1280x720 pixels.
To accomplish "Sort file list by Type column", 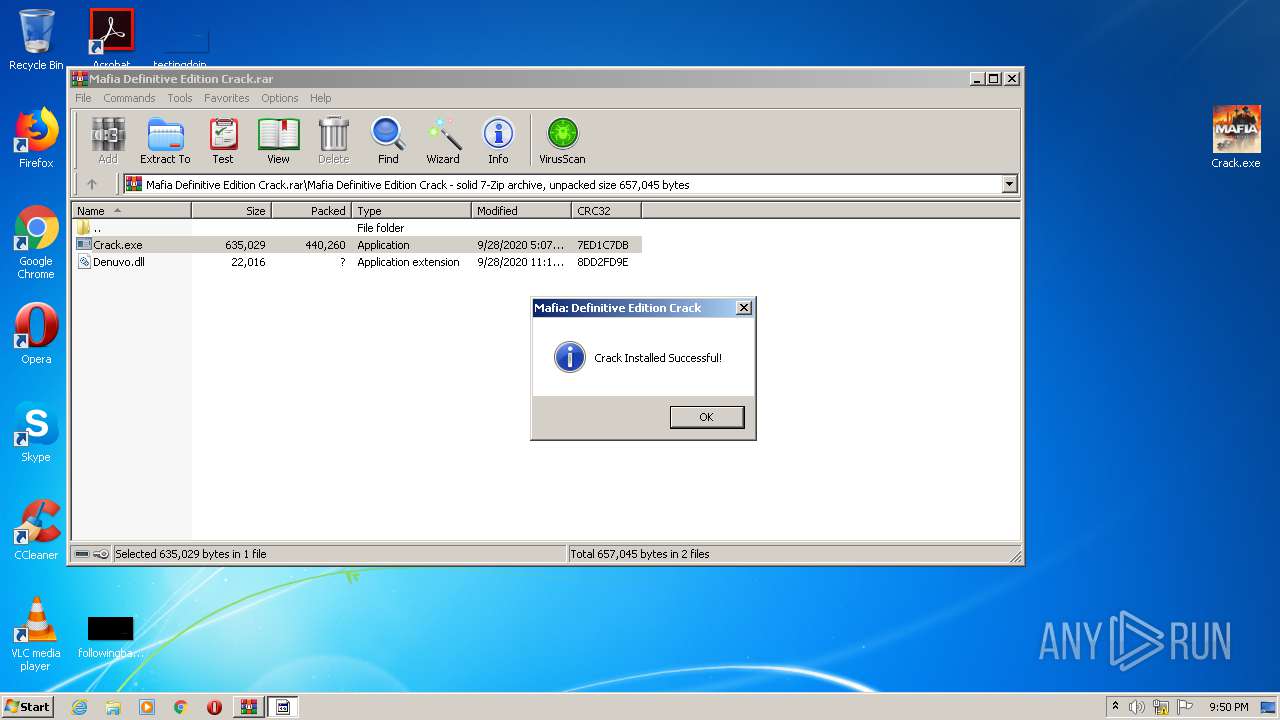I will (x=411, y=210).
